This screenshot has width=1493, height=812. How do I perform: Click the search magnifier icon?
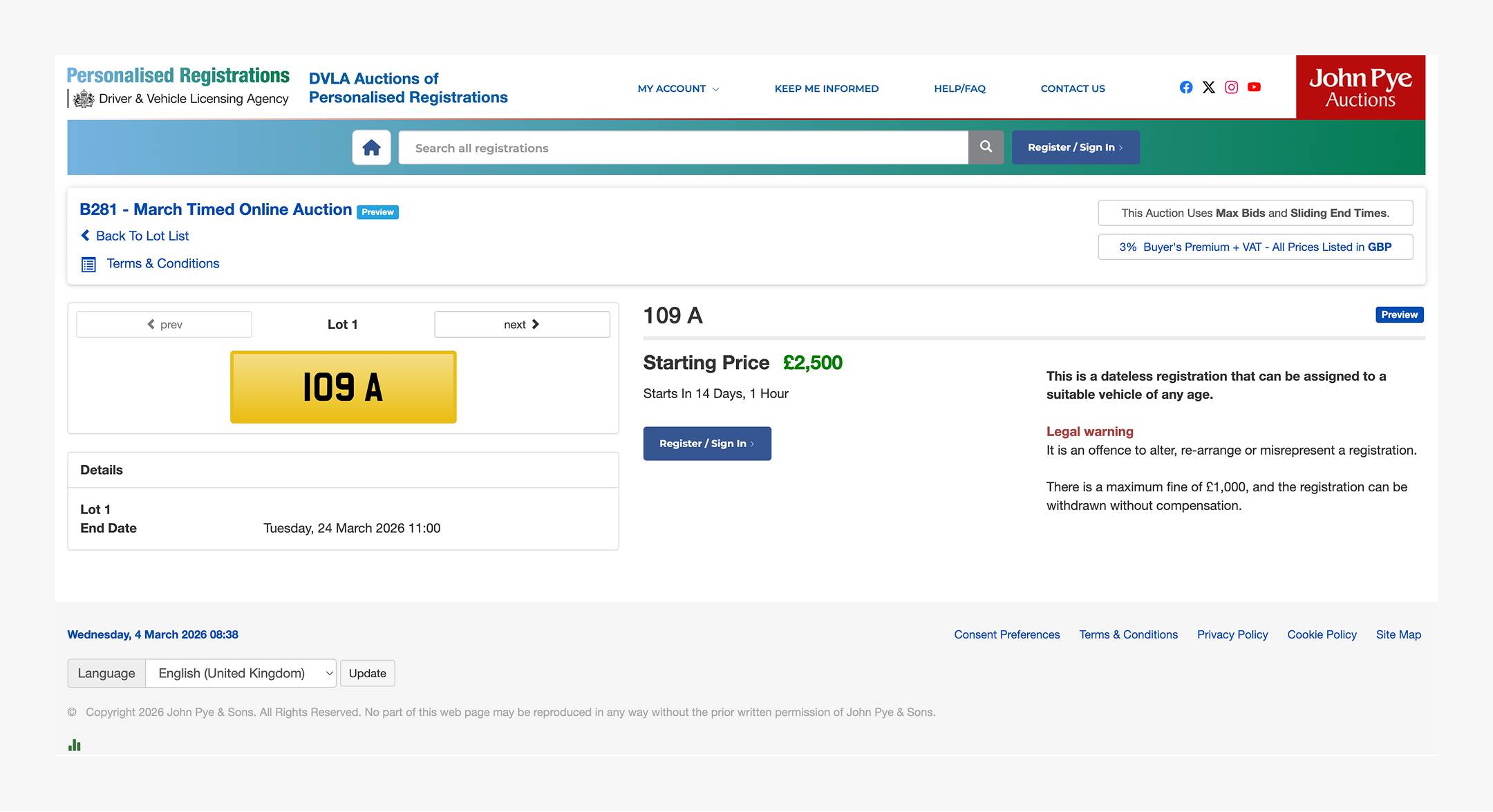point(986,147)
